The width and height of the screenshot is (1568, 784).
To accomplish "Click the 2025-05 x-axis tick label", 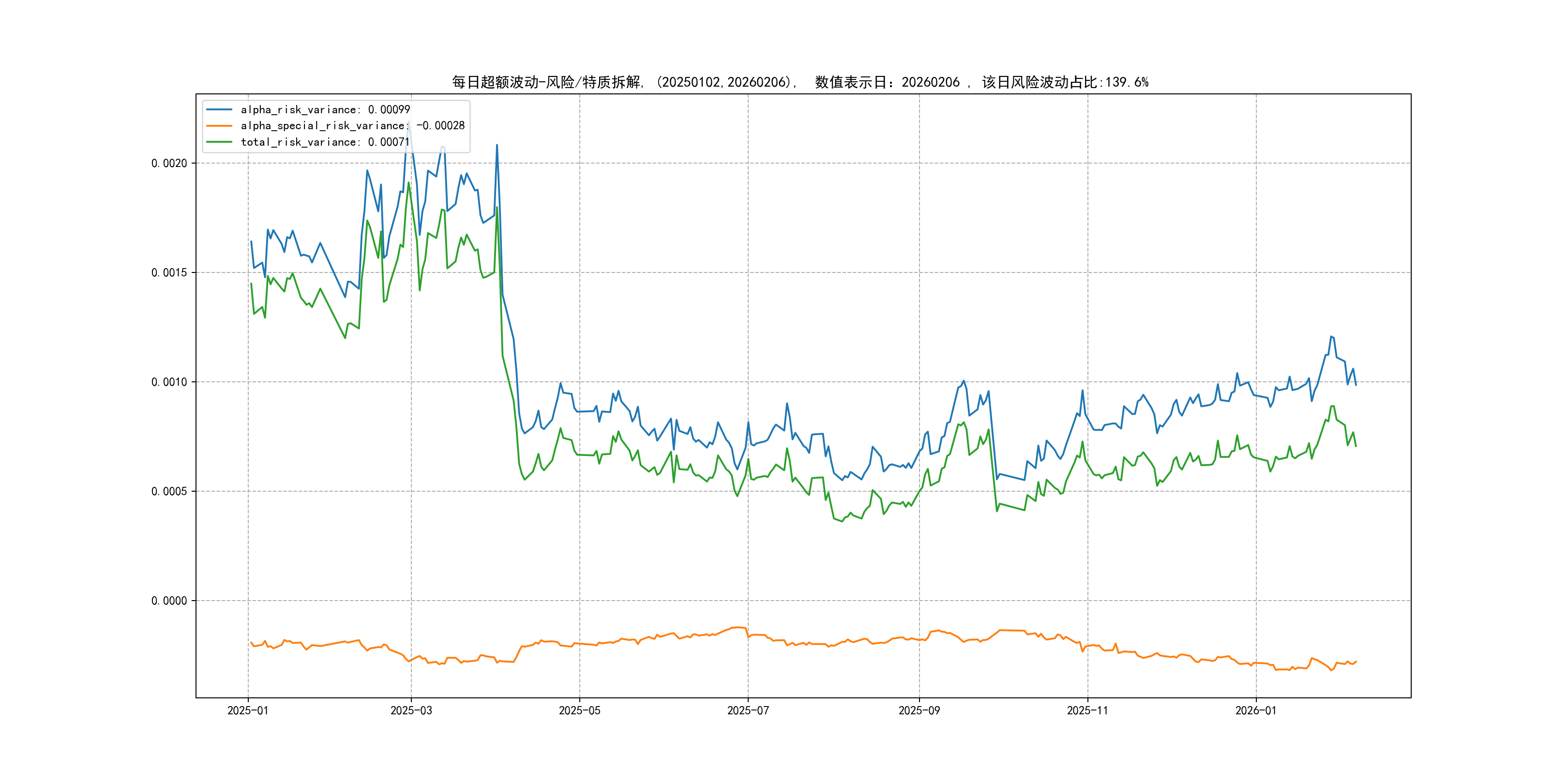I will pyautogui.click(x=579, y=710).
